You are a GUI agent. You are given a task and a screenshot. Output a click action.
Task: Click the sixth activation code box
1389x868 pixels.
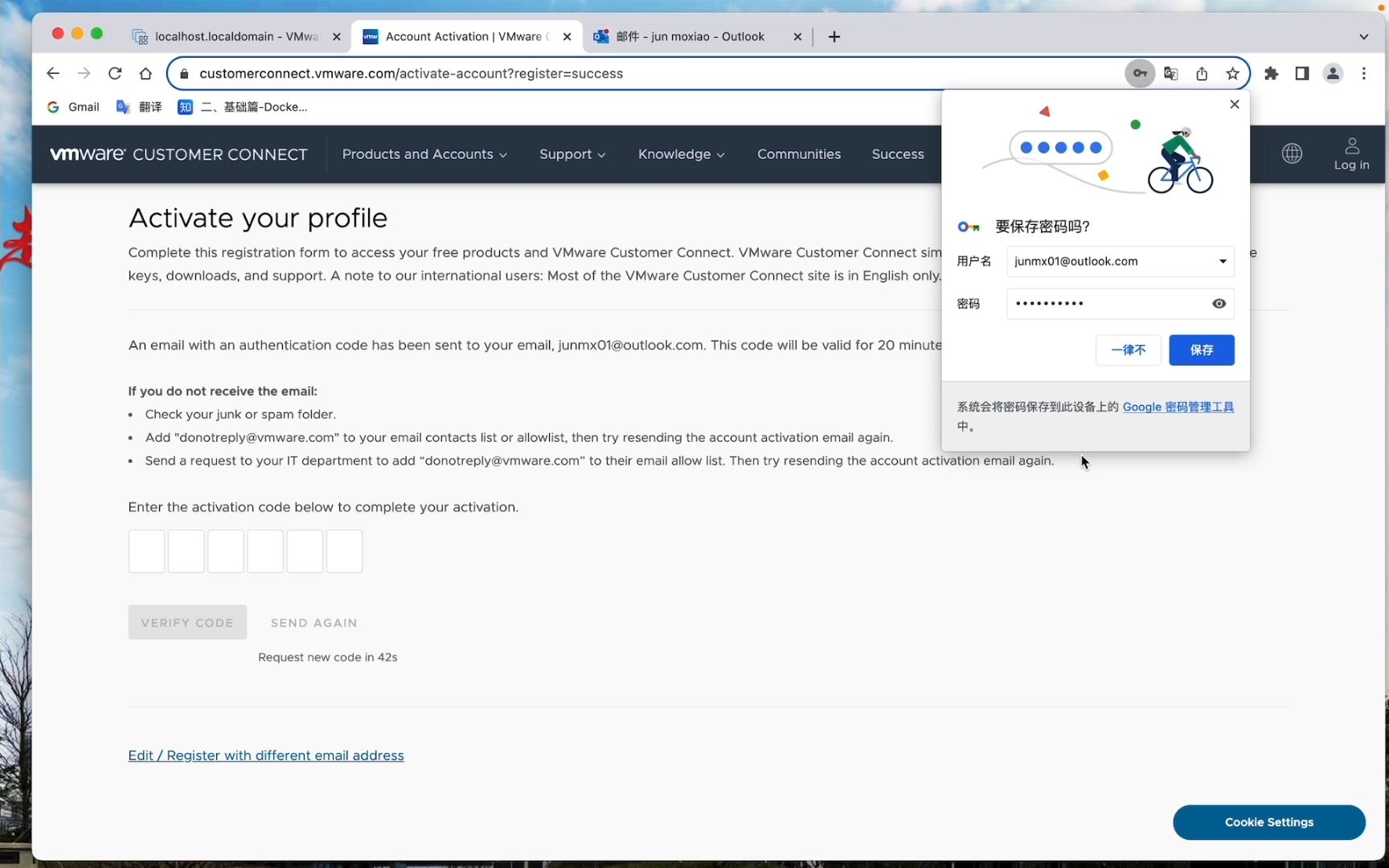tap(344, 551)
